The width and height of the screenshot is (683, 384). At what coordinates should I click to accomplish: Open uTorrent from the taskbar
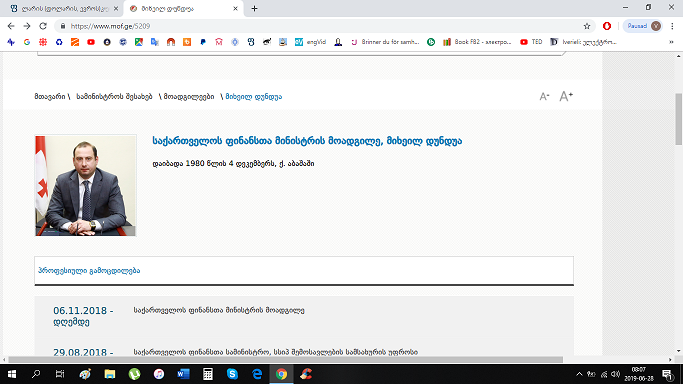coord(134,374)
